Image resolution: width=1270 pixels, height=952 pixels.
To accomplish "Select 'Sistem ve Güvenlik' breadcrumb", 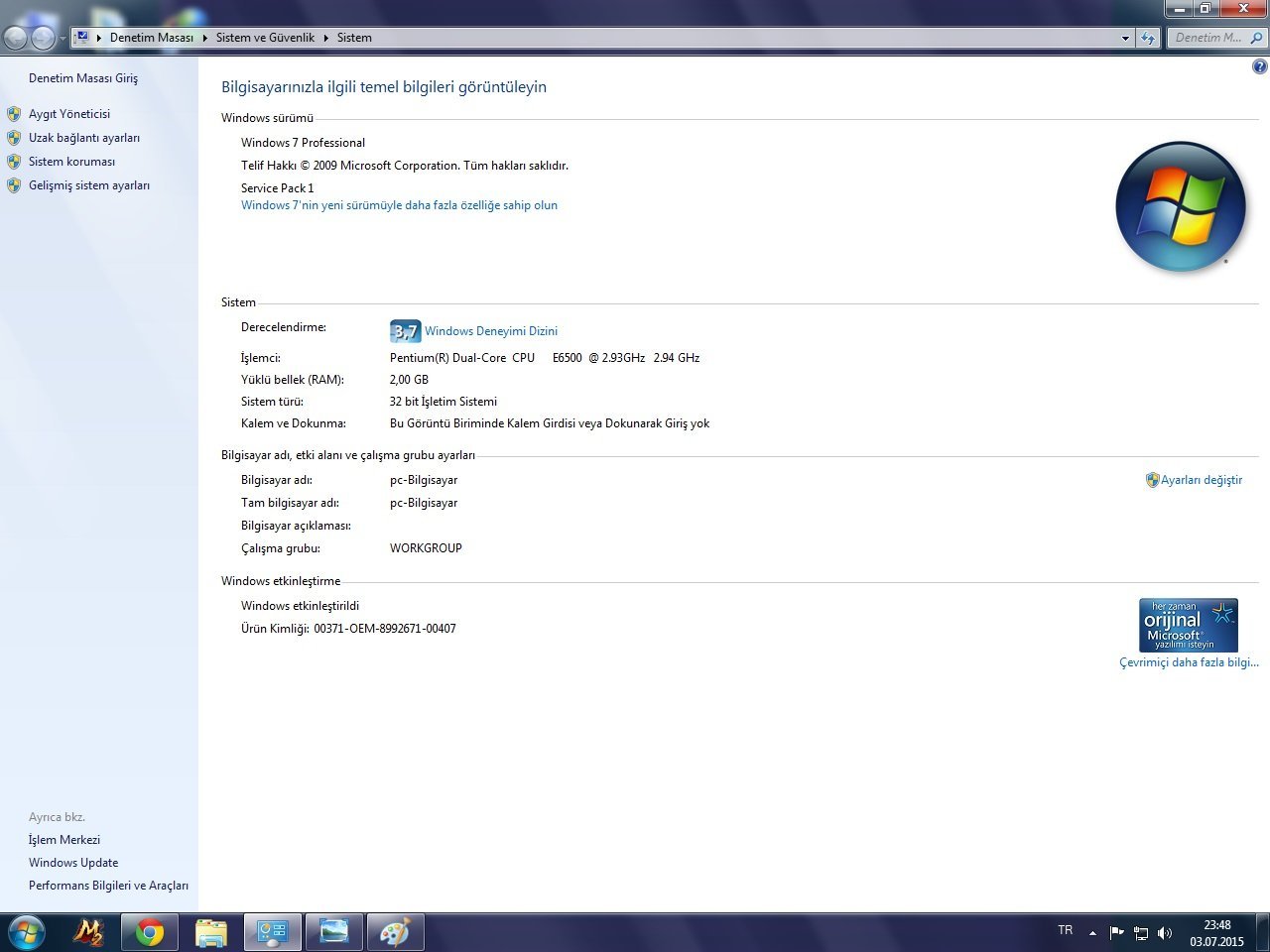I will click(x=265, y=38).
